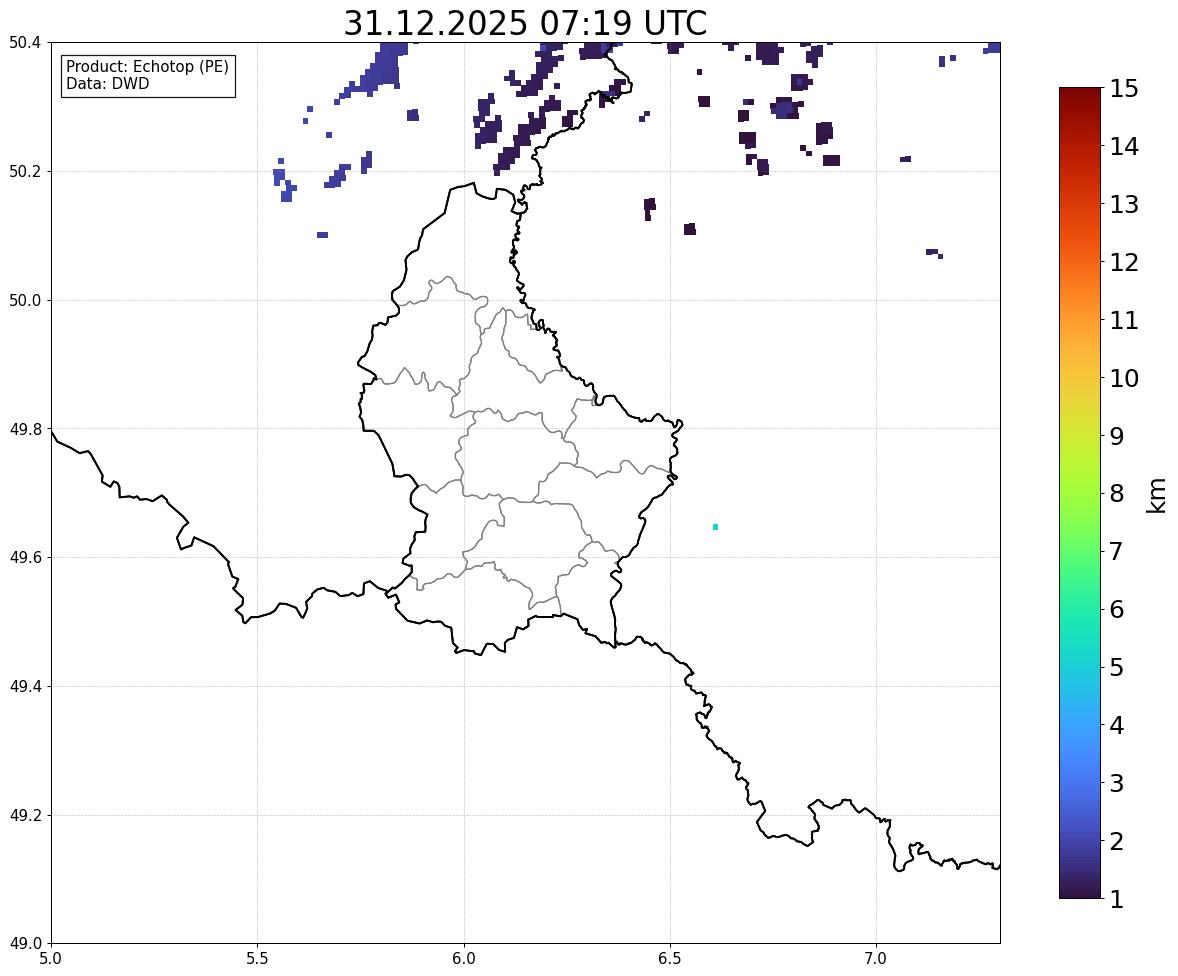Click colorbar tick label 6
Screen dimensions: 1178x976
[1117, 609]
